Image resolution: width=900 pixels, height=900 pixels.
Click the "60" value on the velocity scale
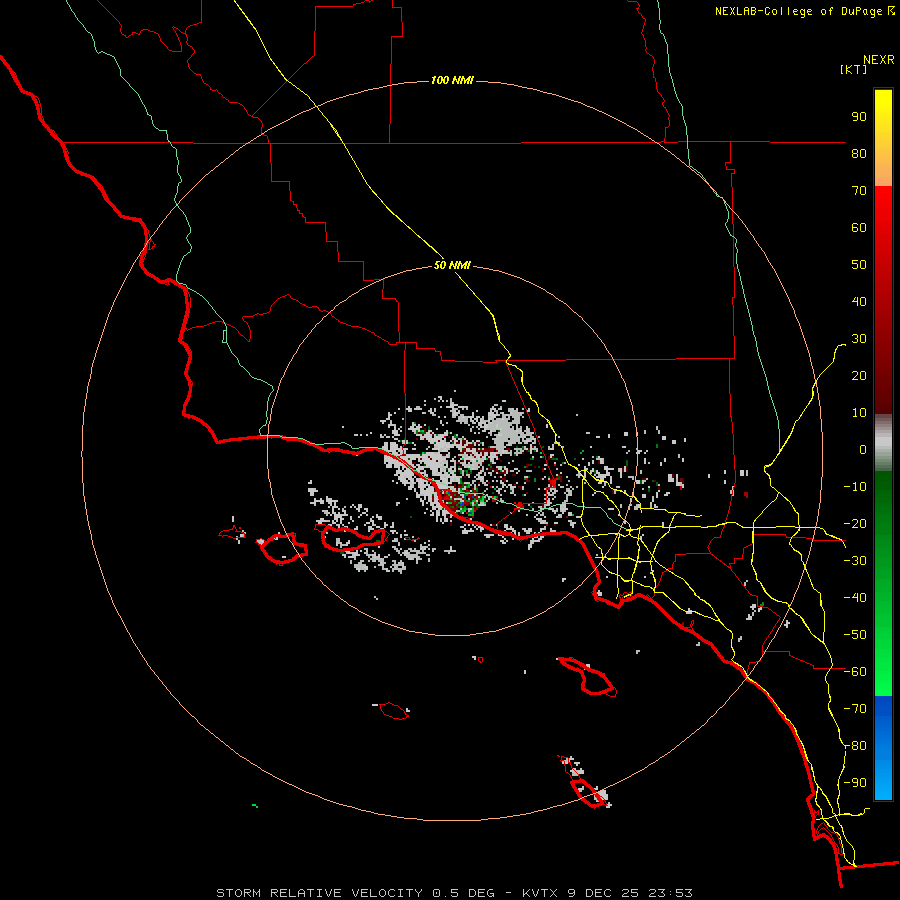pos(859,228)
